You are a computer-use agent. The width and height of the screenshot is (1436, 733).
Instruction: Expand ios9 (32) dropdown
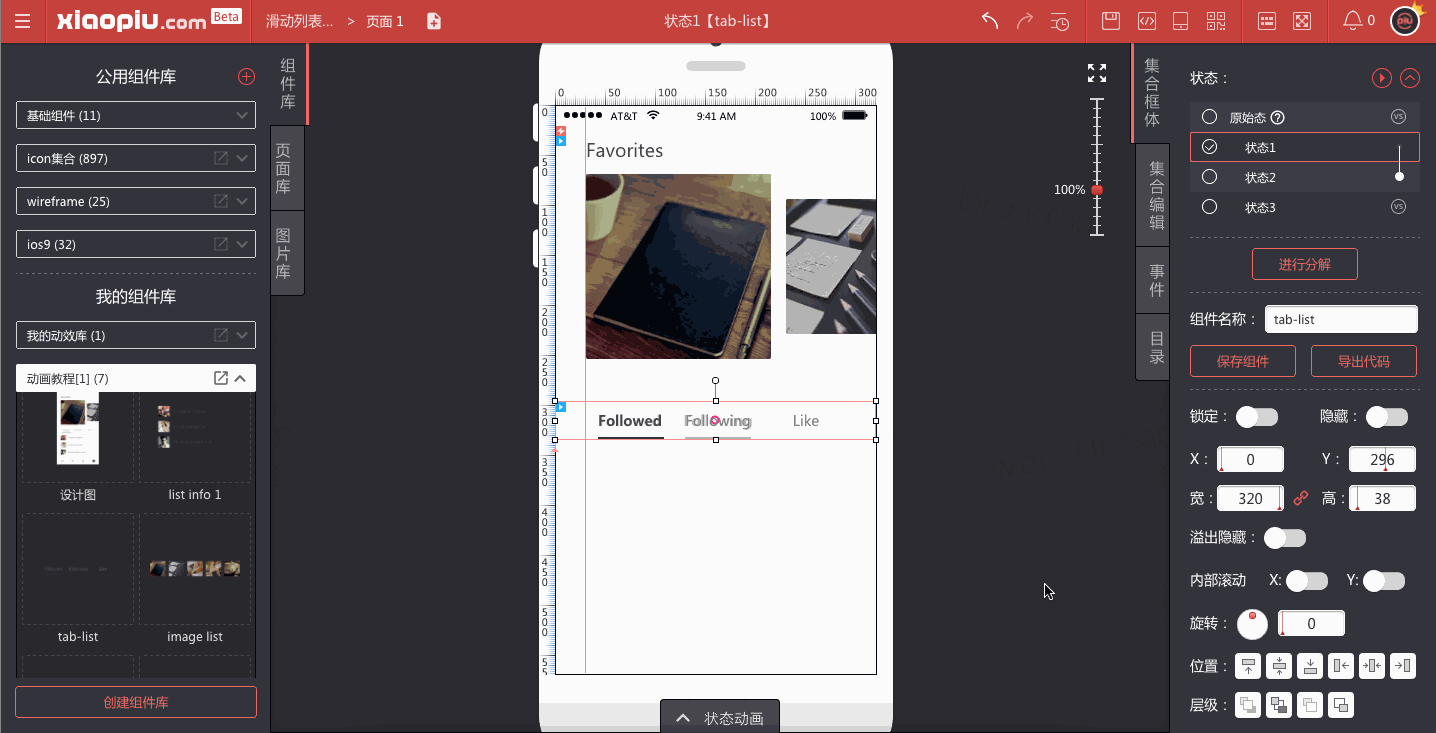pyautogui.click(x=242, y=244)
